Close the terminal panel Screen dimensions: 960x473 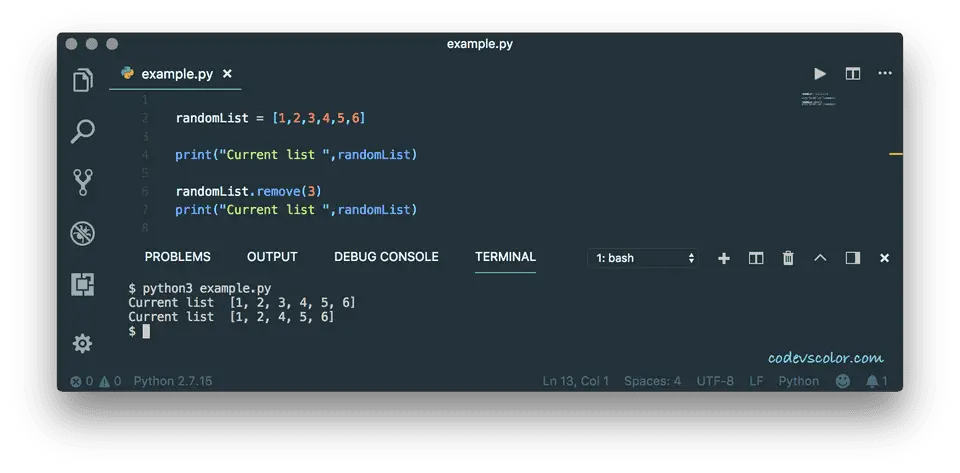[884, 258]
